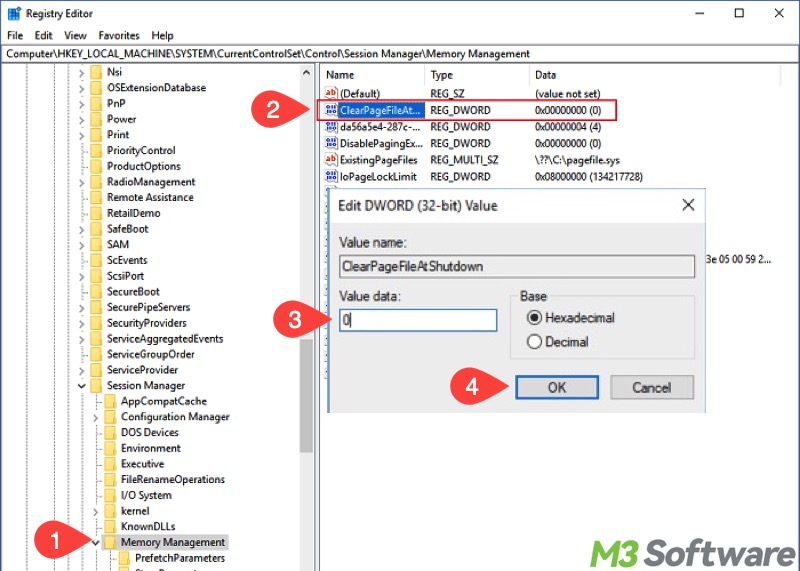Click the Registry Editor title bar icon
The width and height of the screenshot is (800, 571).
pos(14,14)
